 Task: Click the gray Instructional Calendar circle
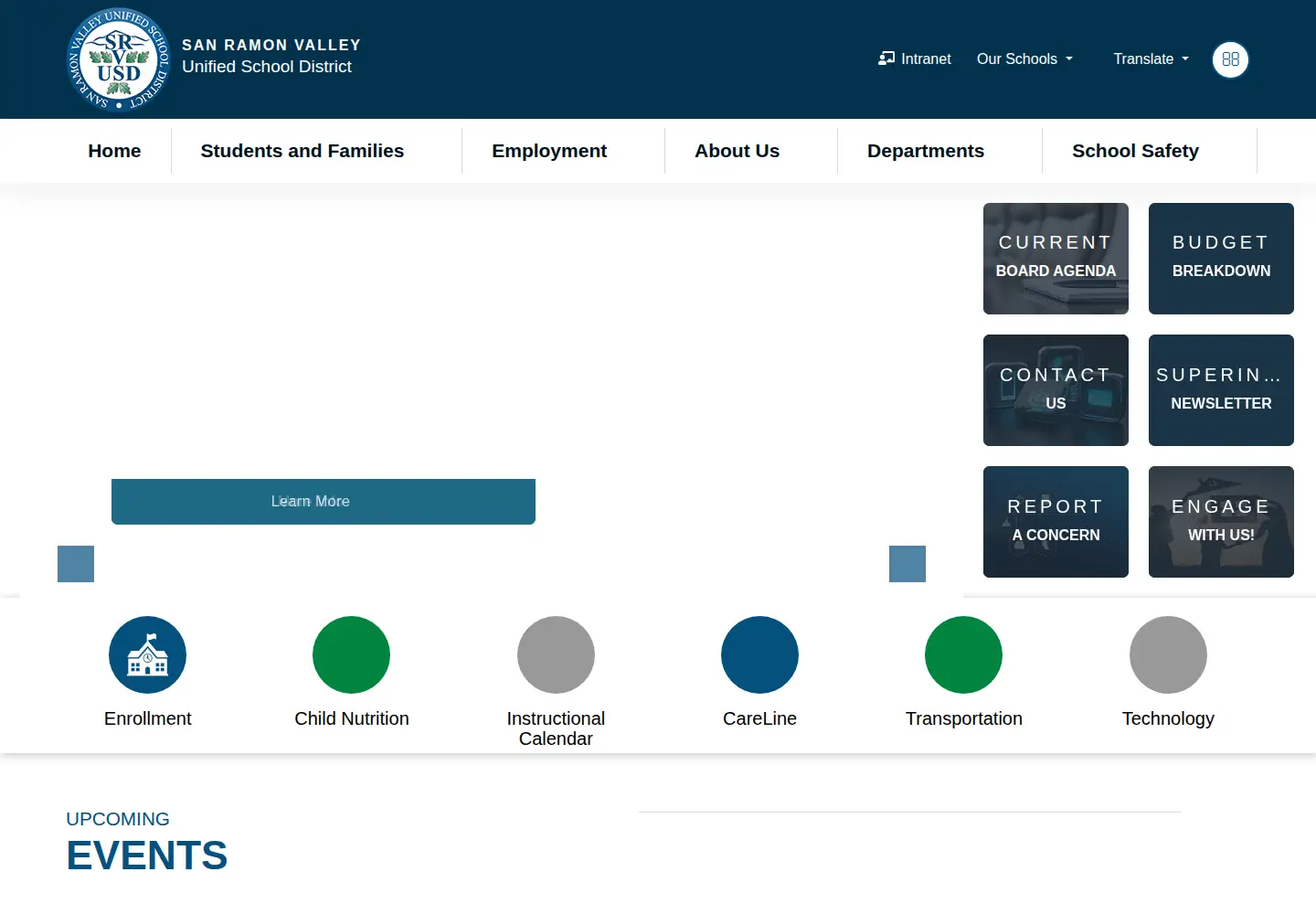[x=556, y=654]
